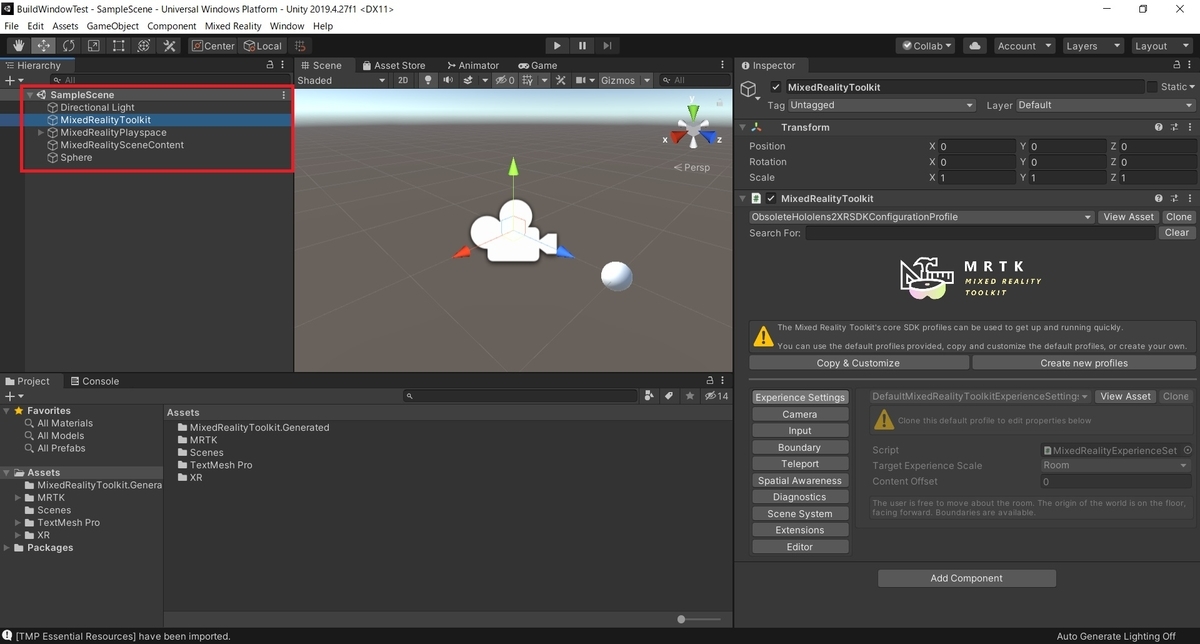Click the Play button
Image resolution: width=1200 pixels, height=644 pixels.
pyautogui.click(x=557, y=46)
